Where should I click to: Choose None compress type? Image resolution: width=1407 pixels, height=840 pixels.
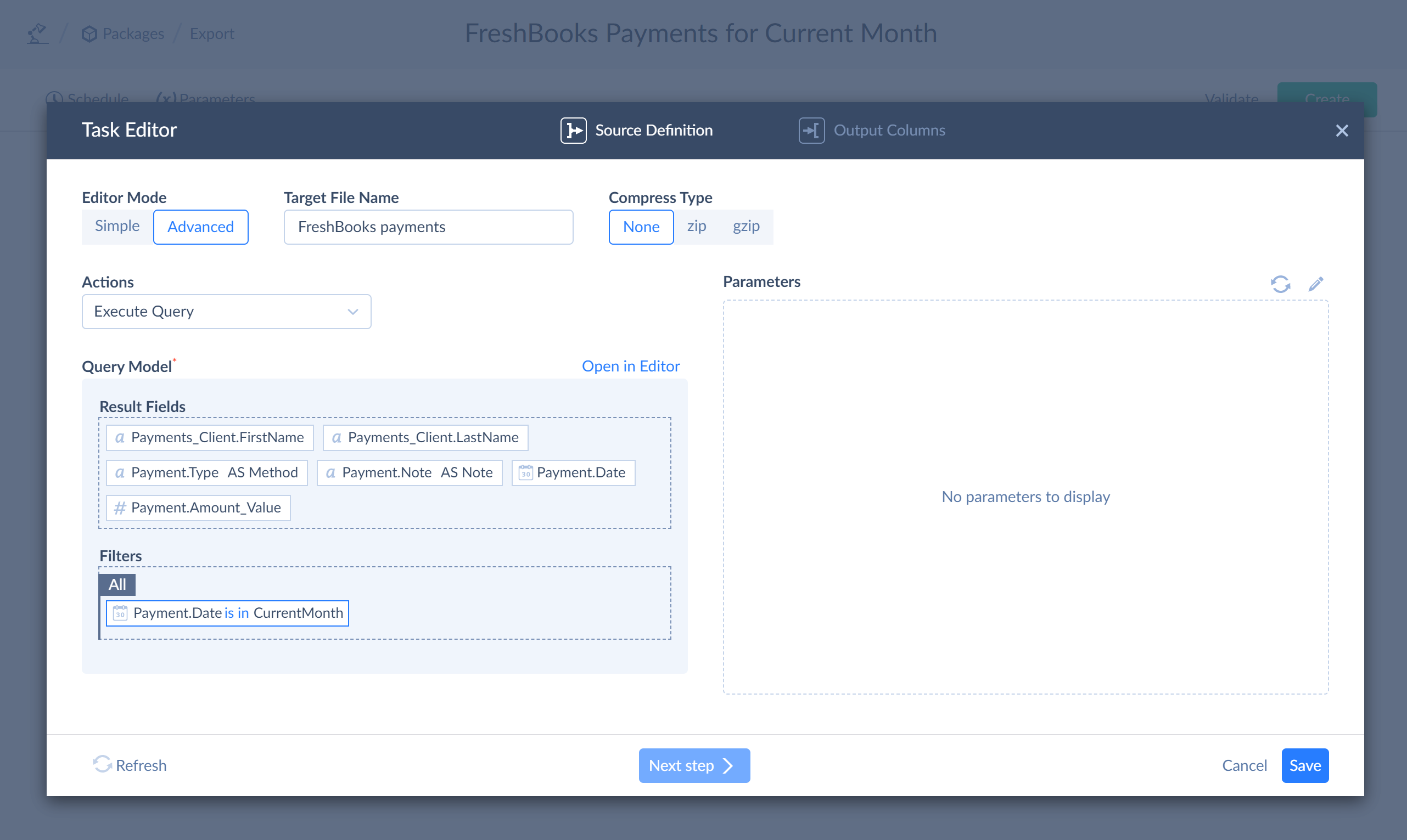point(641,227)
